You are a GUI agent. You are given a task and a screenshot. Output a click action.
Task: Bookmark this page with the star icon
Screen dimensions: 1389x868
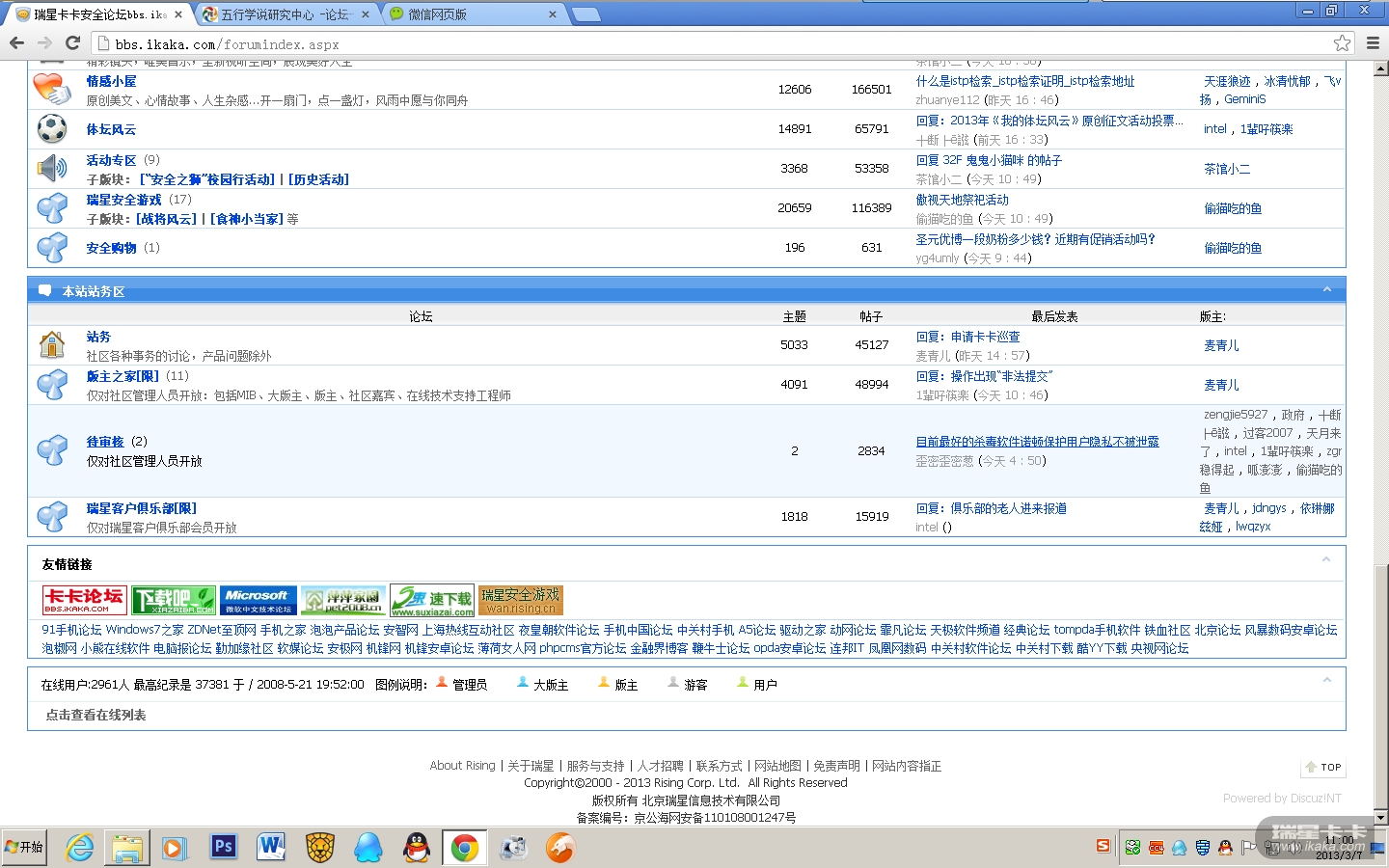pyautogui.click(x=1342, y=43)
